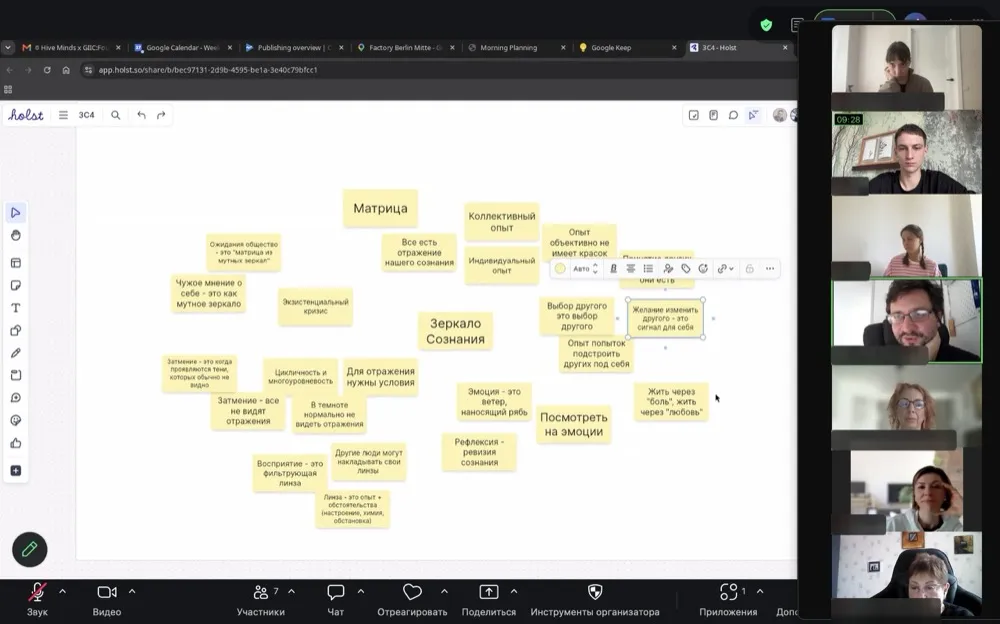Toggle collaborator cursors visibility

point(753,115)
